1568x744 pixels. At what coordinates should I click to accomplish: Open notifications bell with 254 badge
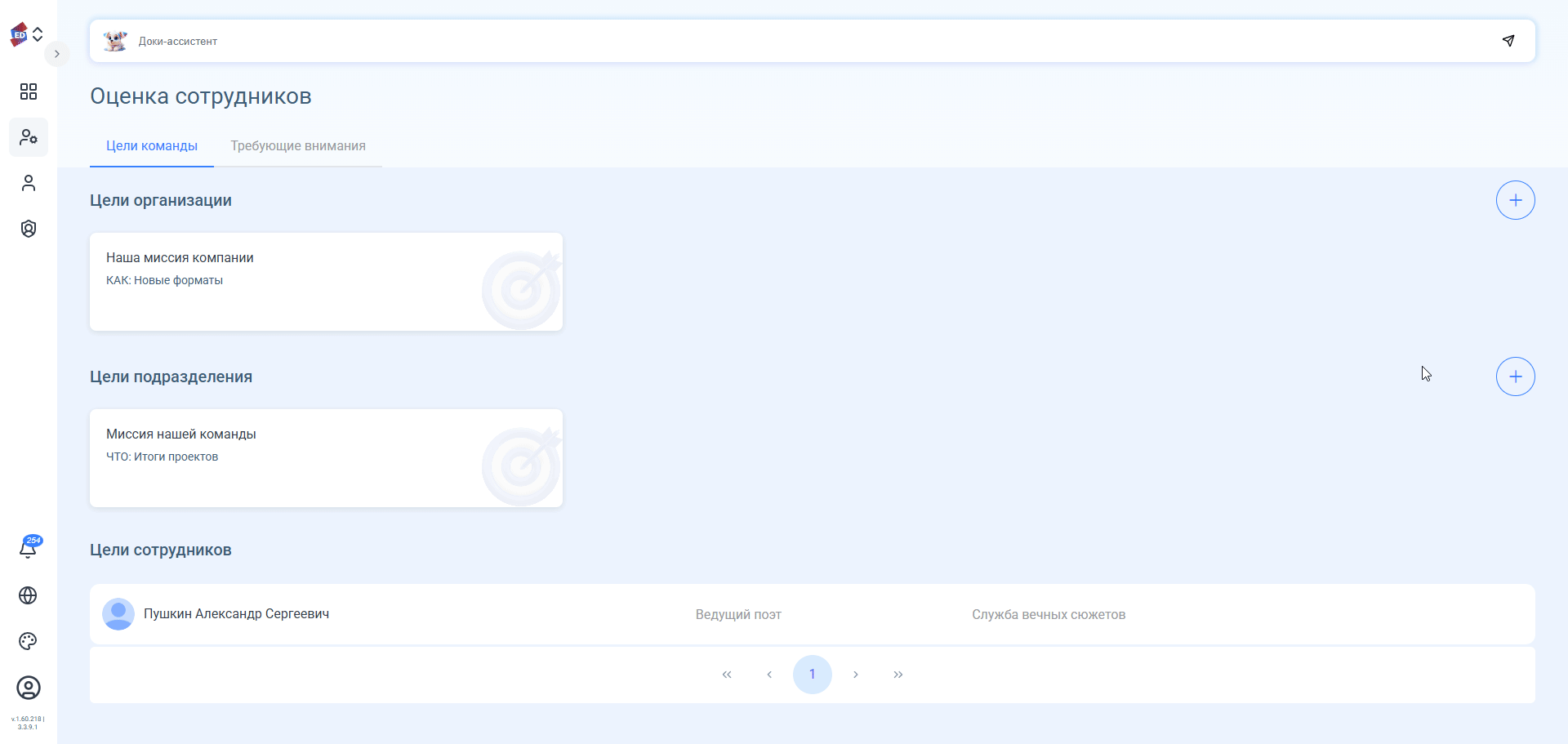pos(28,549)
